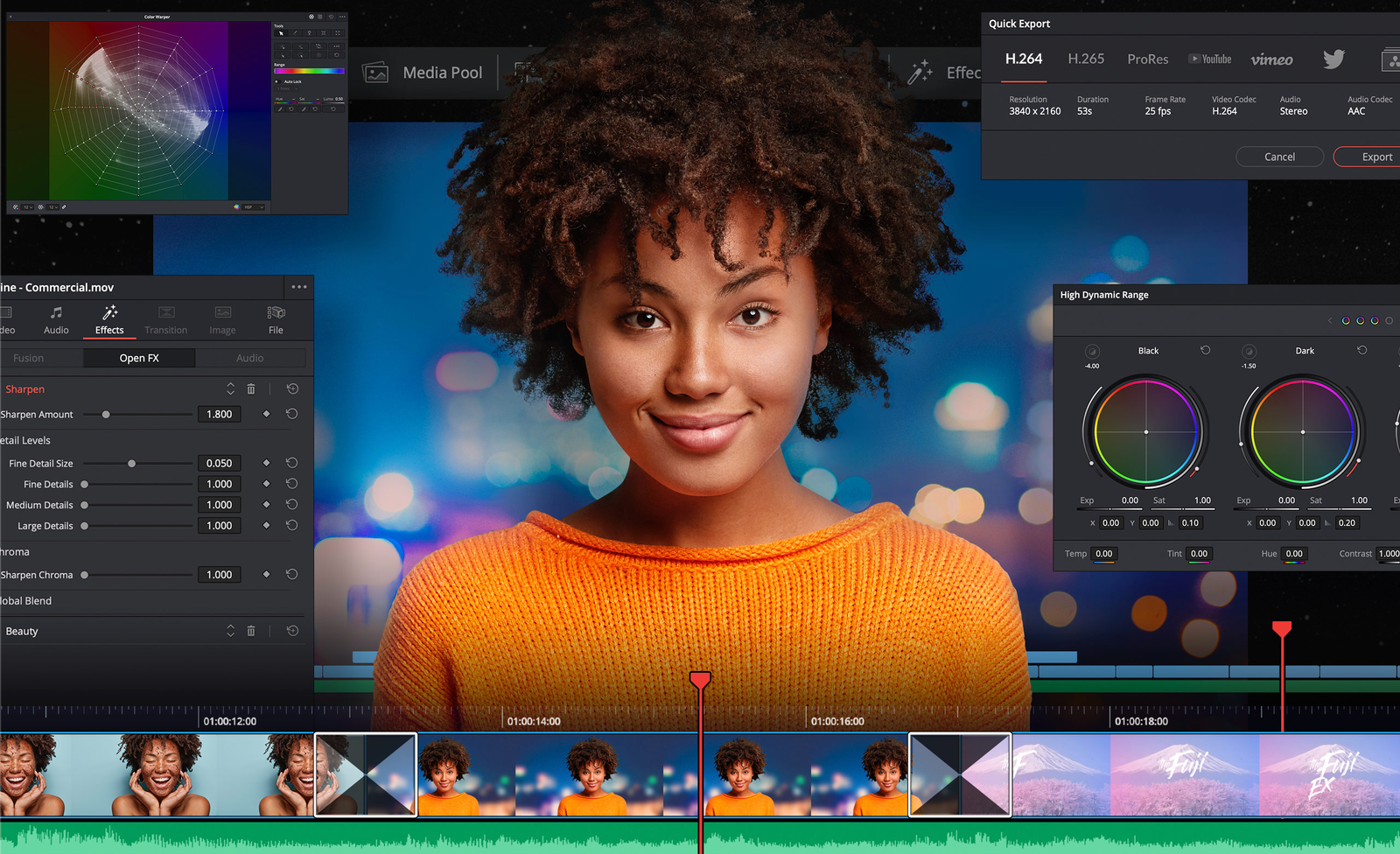1400x854 pixels.
Task: Open the File tab in the inspector
Action: (x=276, y=320)
